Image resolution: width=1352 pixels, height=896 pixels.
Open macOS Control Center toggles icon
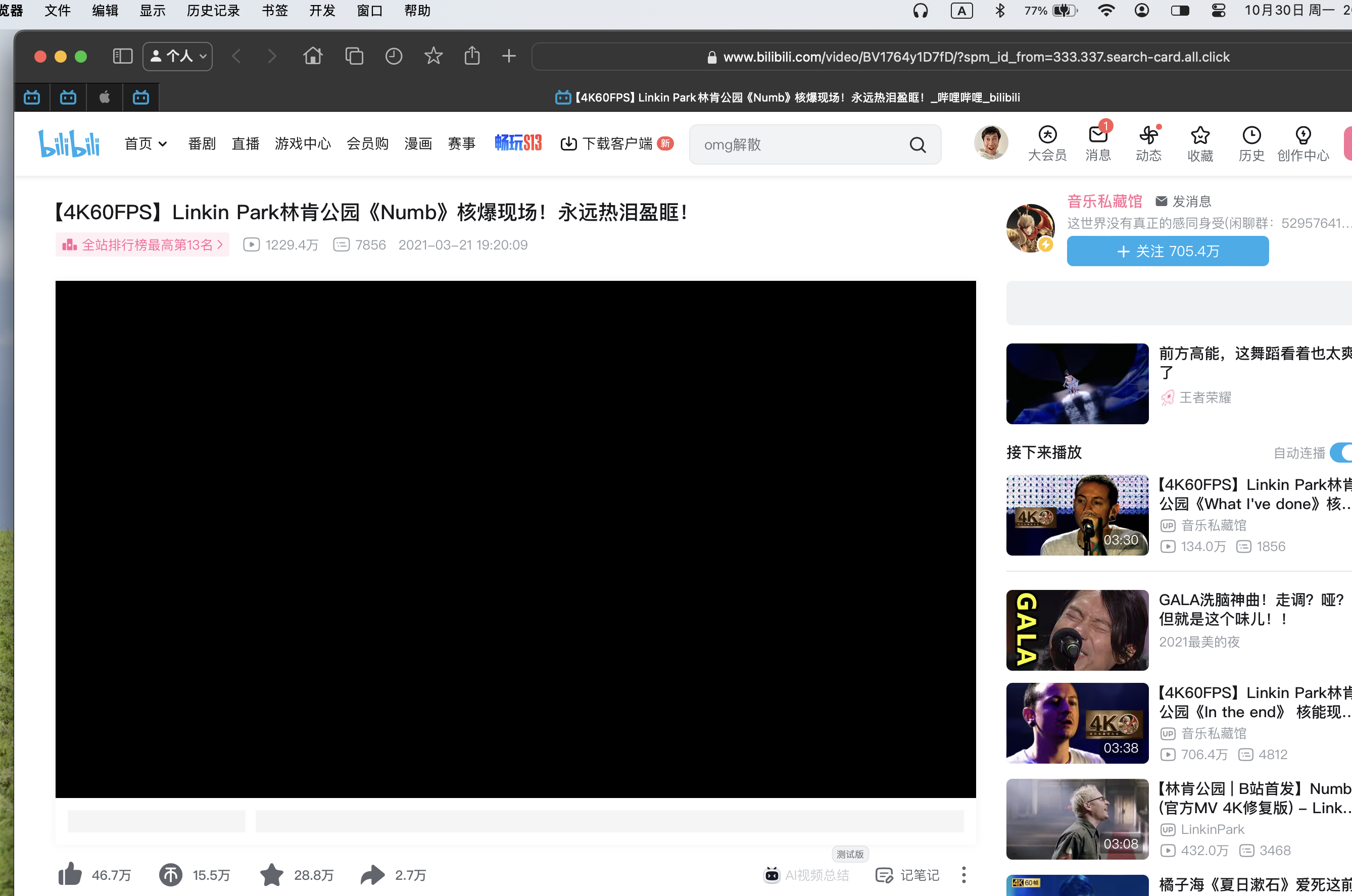click(x=1218, y=11)
